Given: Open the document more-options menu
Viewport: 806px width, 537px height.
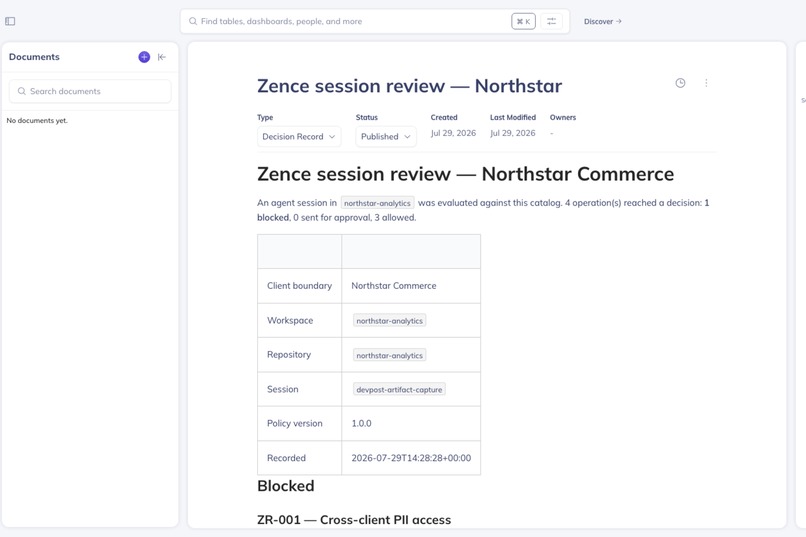Looking at the screenshot, I should 706,83.
